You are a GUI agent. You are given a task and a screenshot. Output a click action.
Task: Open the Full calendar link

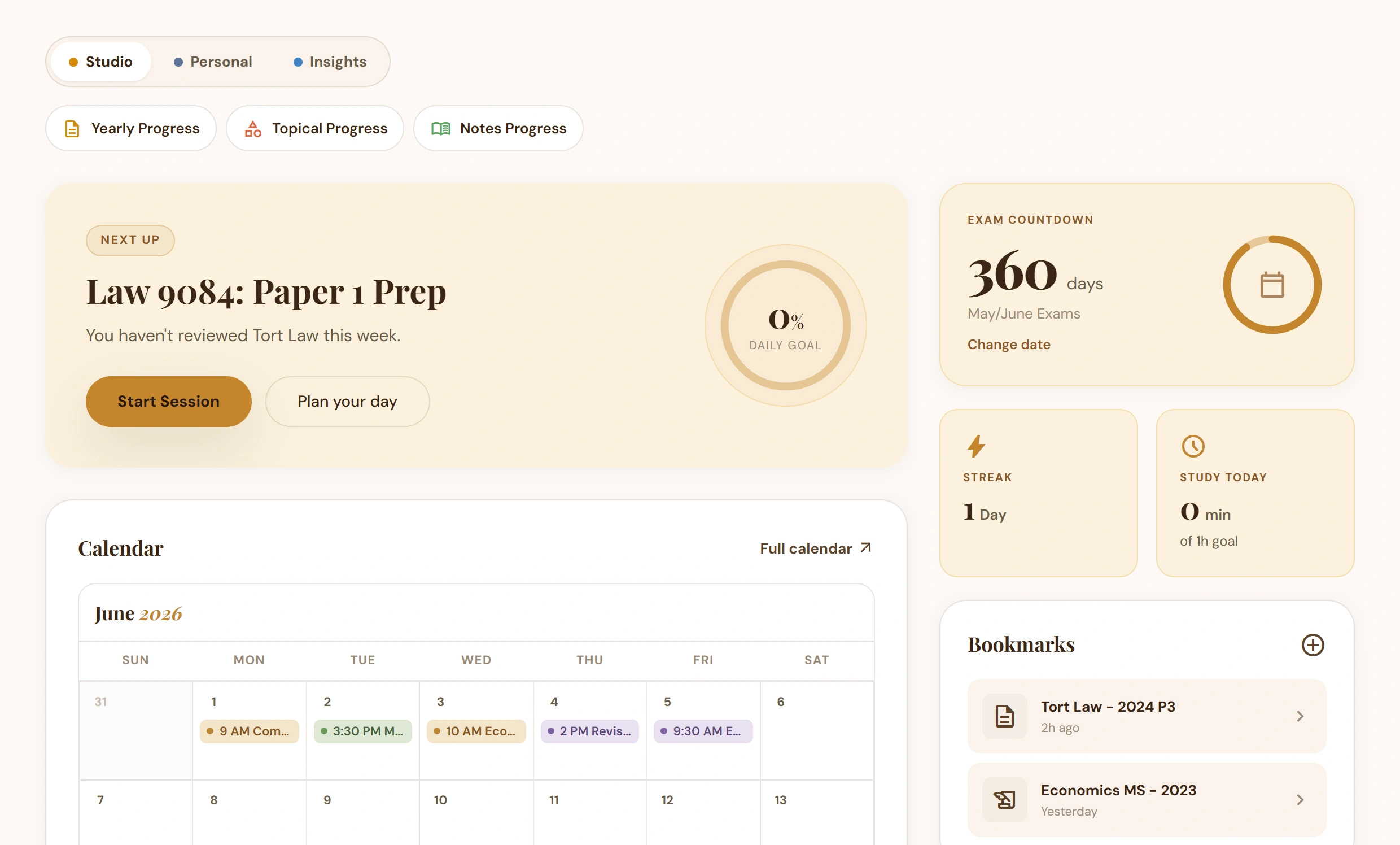[816, 548]
